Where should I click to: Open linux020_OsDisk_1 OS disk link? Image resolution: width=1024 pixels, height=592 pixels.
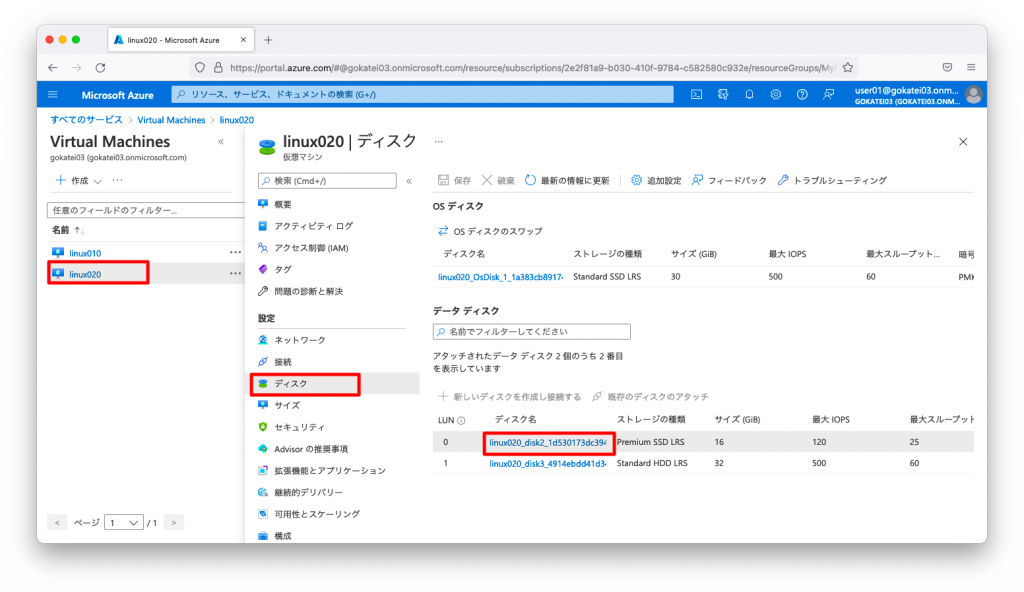click(x=500, y=277)
